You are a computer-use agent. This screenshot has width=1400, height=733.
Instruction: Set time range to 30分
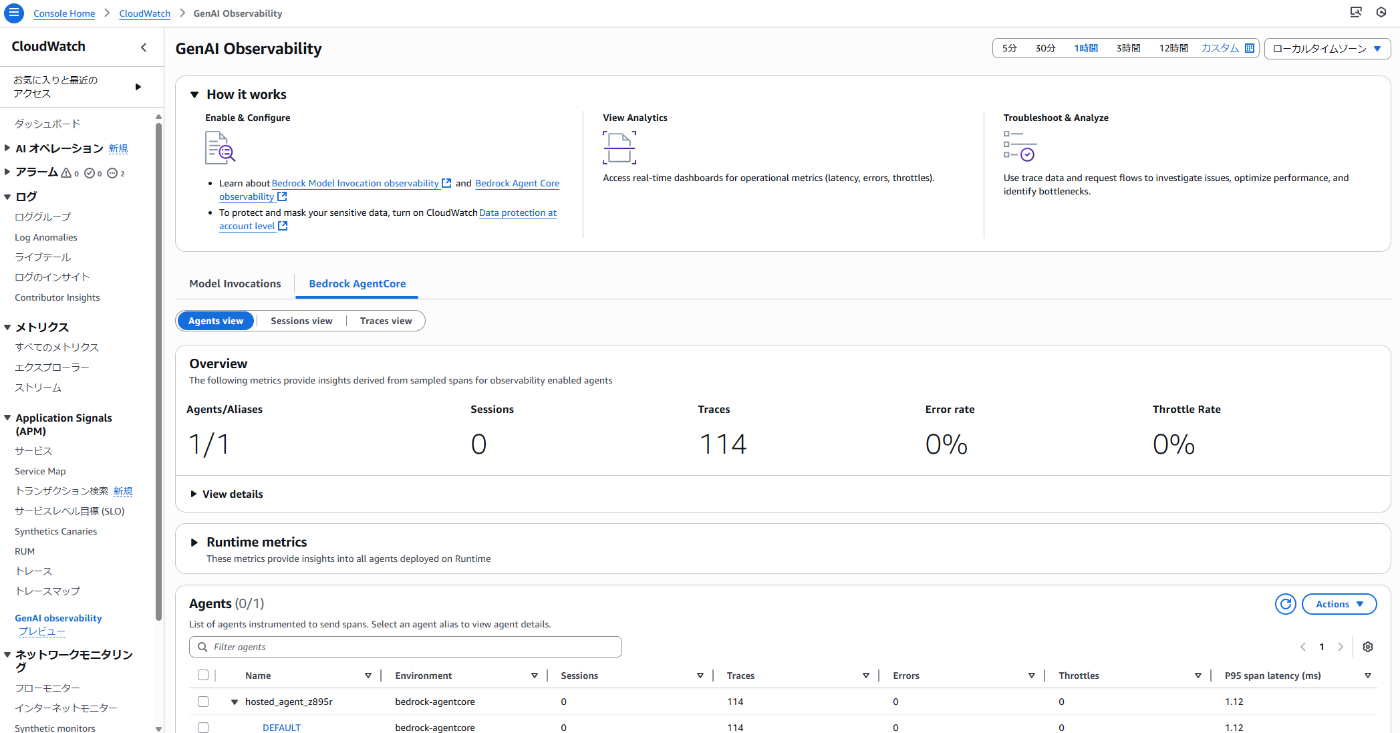tap(1045, 48)
